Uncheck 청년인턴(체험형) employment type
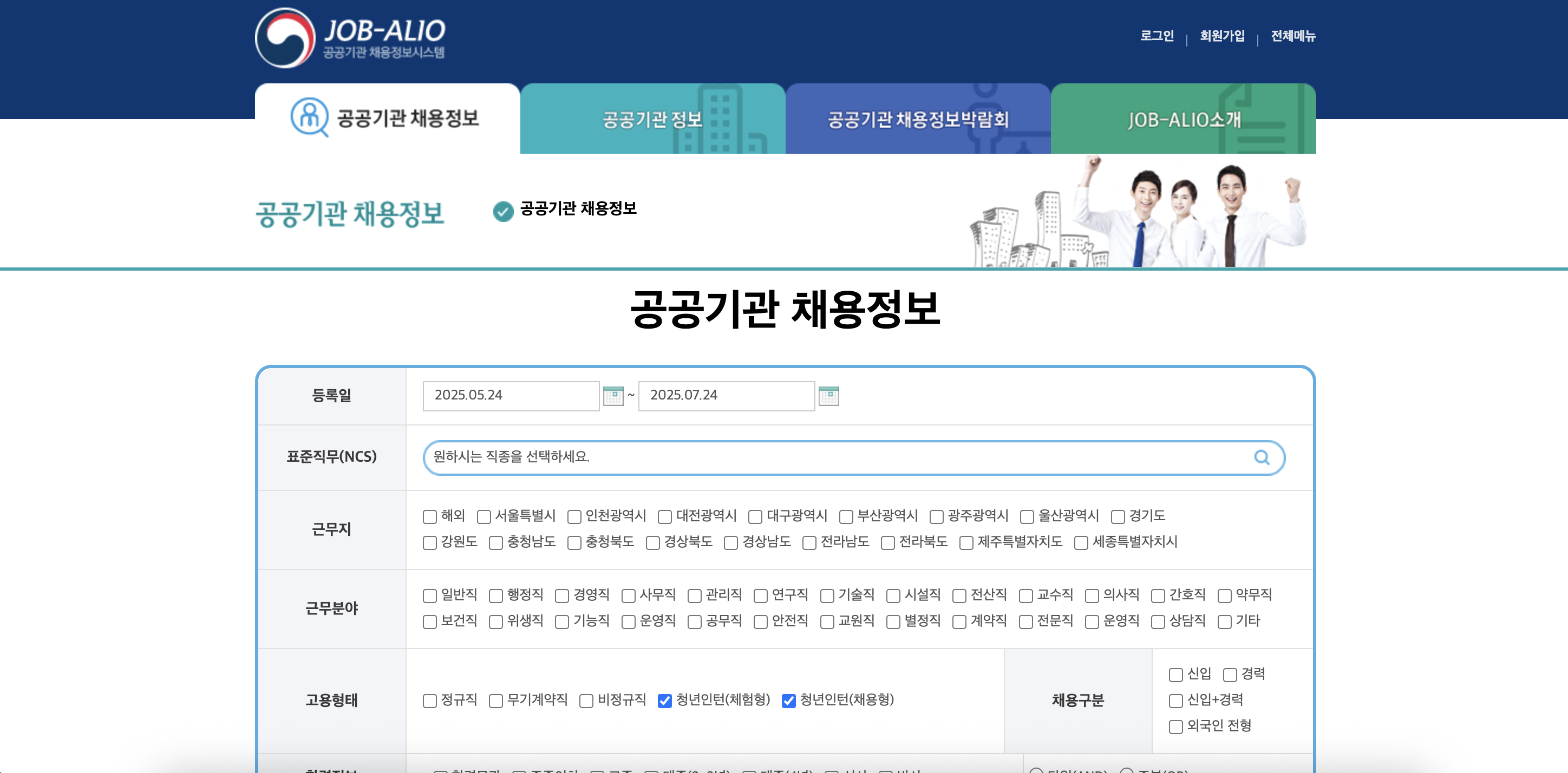The height and width of the screenshot is (773, 1568). click(x=665, y=700)
